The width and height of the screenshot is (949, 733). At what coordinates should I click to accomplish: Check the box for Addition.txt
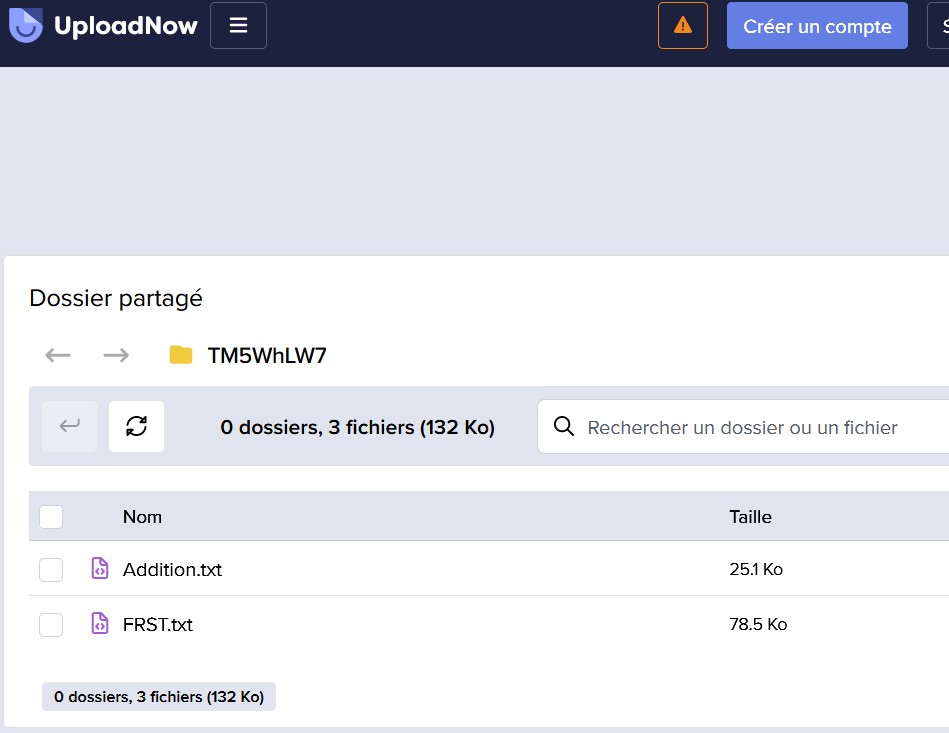click(x=51, y=570)
